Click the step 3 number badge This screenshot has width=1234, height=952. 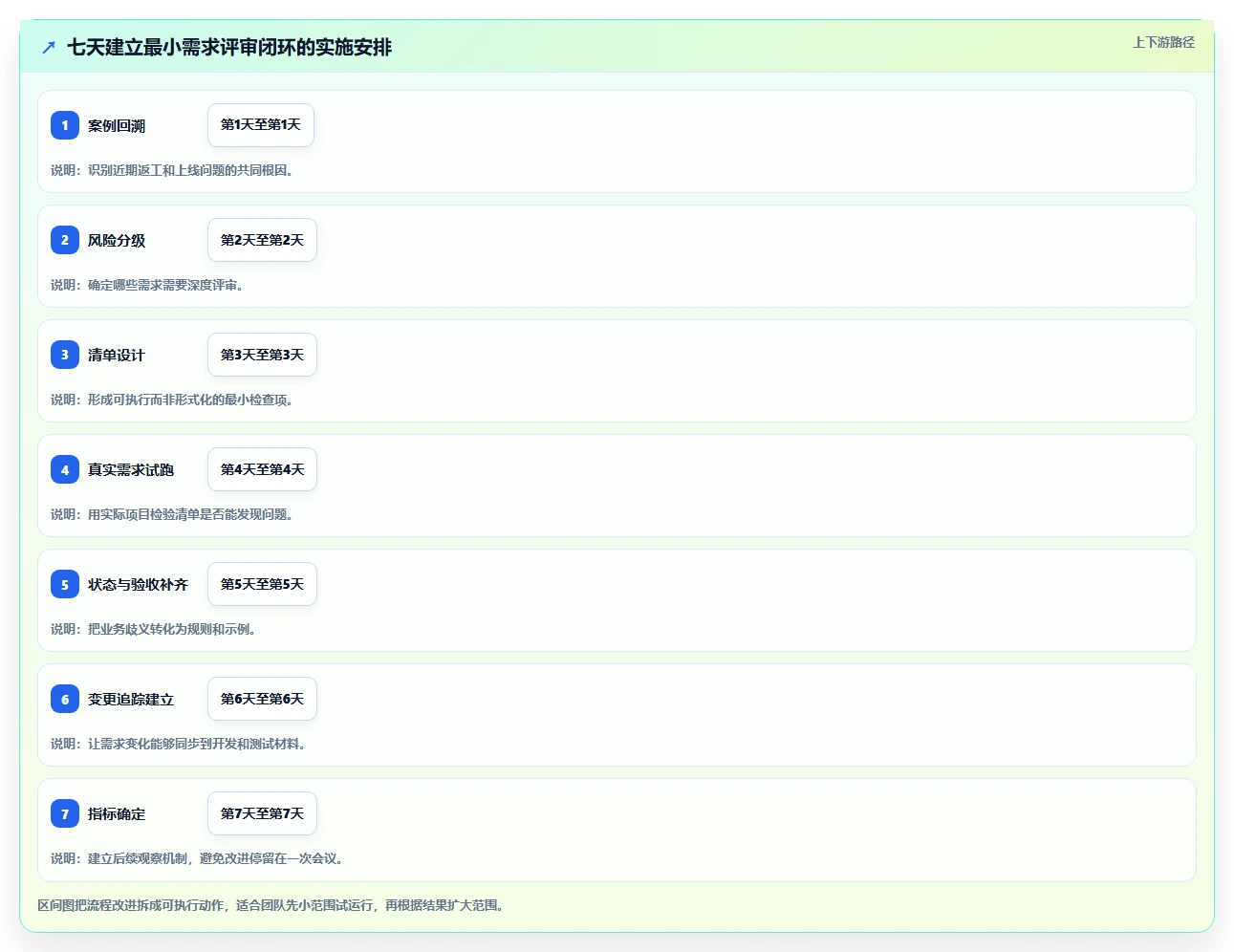click(x=65, y=355)
